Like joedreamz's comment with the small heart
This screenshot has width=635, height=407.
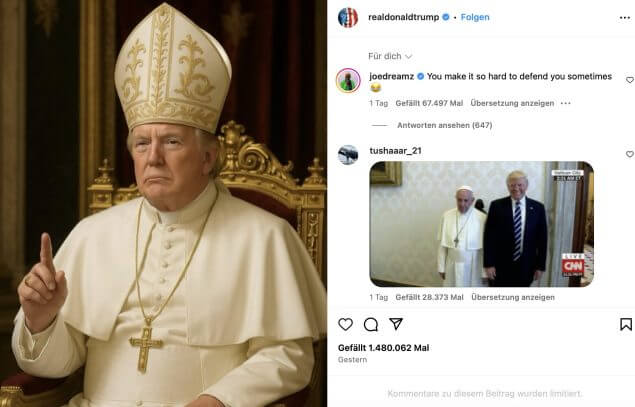[629, 80]
